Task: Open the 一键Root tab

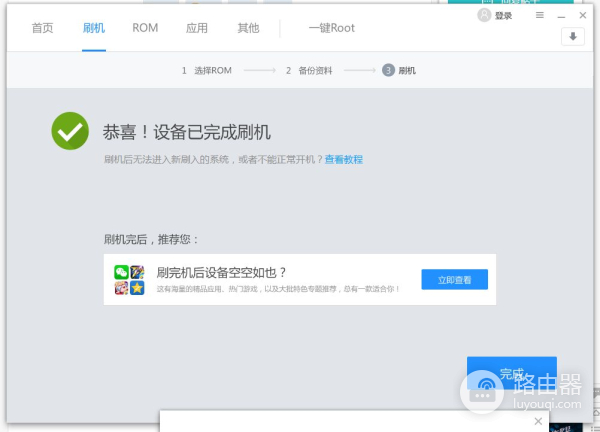Action: [x=332, y=28]
